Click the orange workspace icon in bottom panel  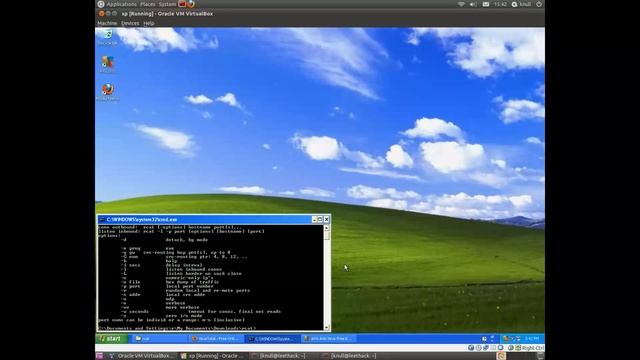coord(501,356)
